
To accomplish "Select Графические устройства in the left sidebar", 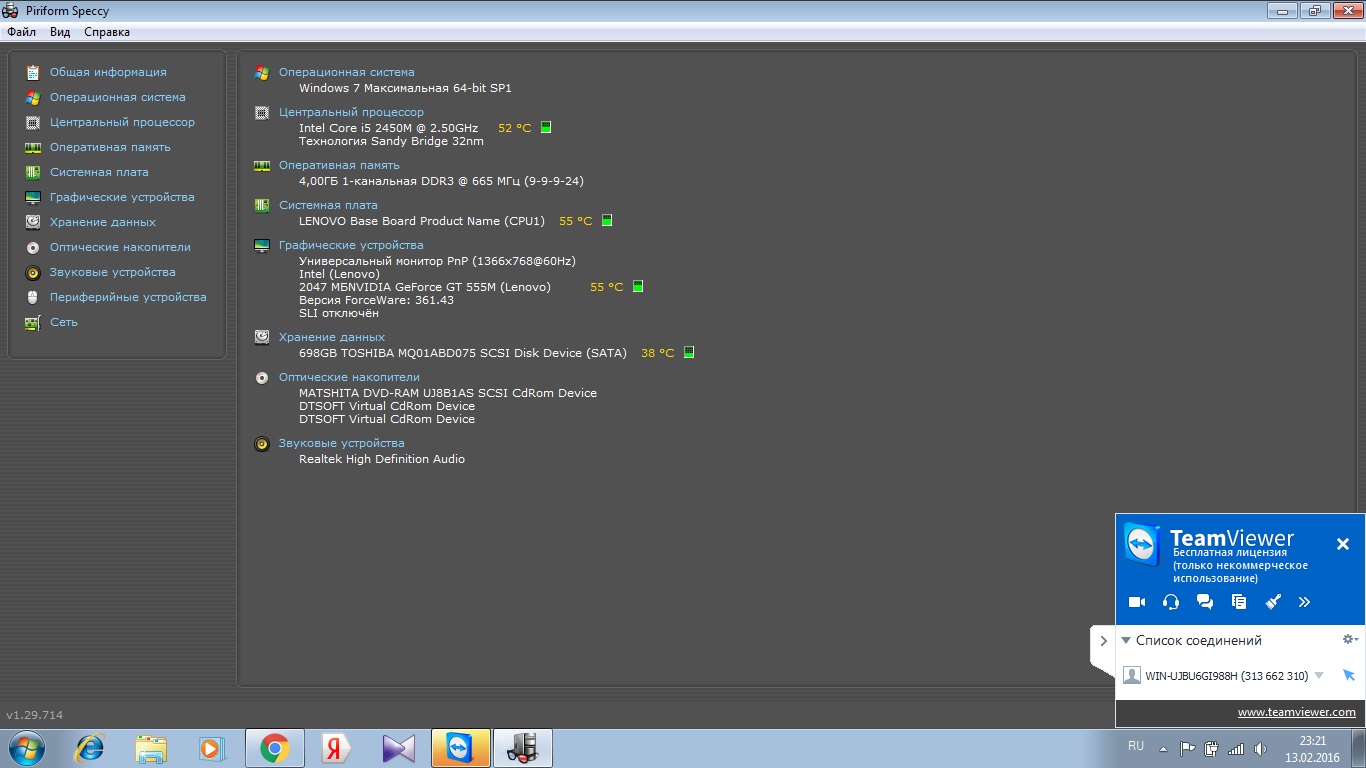I will pos(122,197).
